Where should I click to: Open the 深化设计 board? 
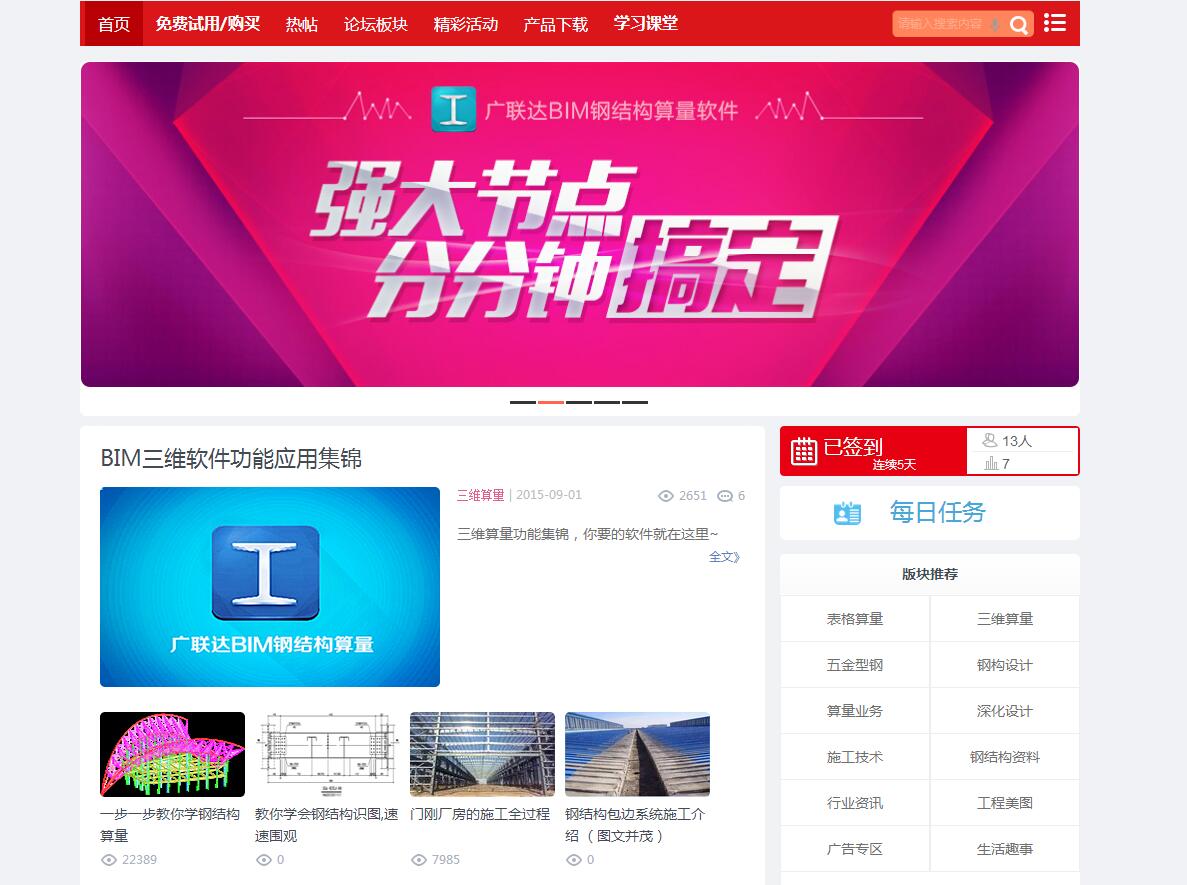click(x=1005, y=711)
